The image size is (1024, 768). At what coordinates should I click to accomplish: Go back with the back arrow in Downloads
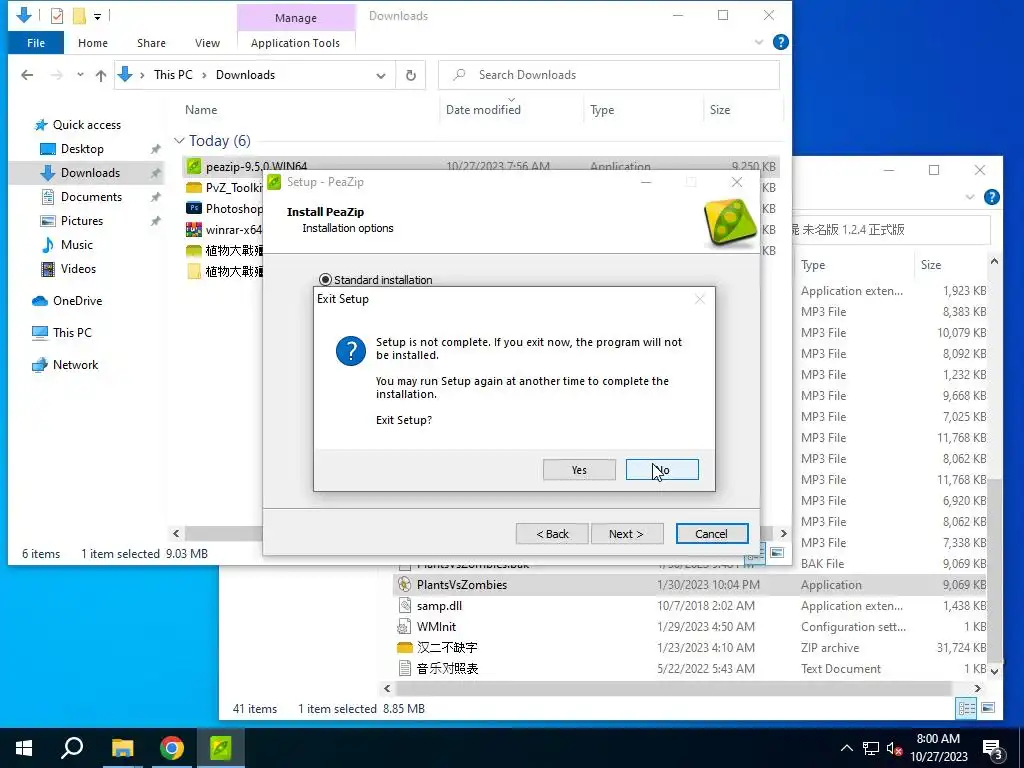(x=27, y=75)
